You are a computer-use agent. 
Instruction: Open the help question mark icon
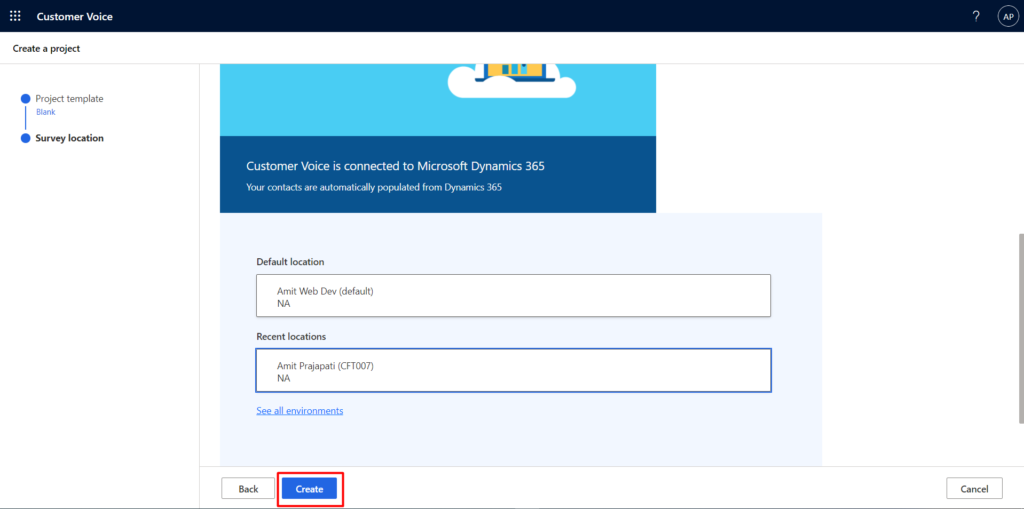[976, 16]
